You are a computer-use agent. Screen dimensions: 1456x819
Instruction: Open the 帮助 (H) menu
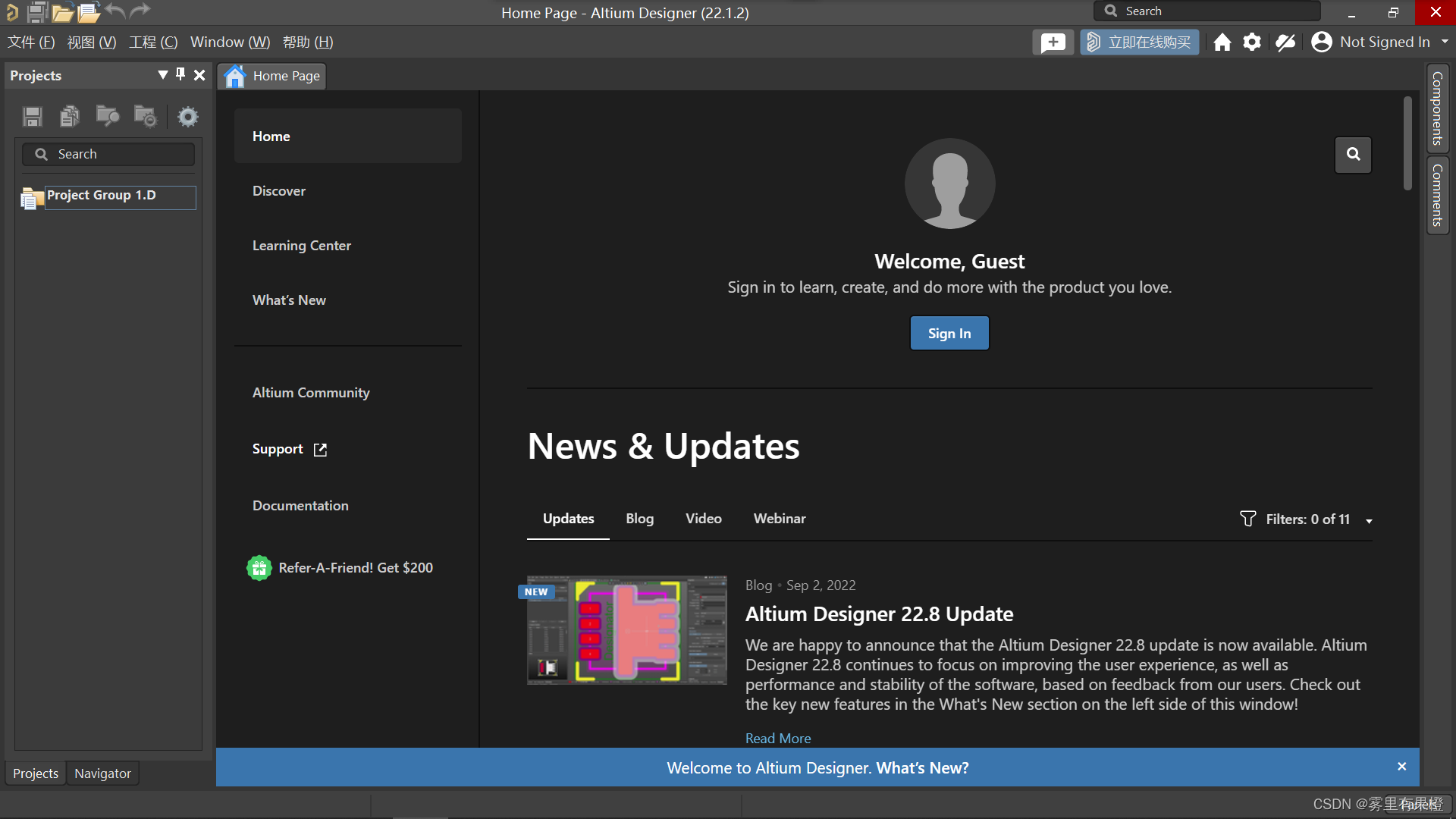click(x=308, y=42)
